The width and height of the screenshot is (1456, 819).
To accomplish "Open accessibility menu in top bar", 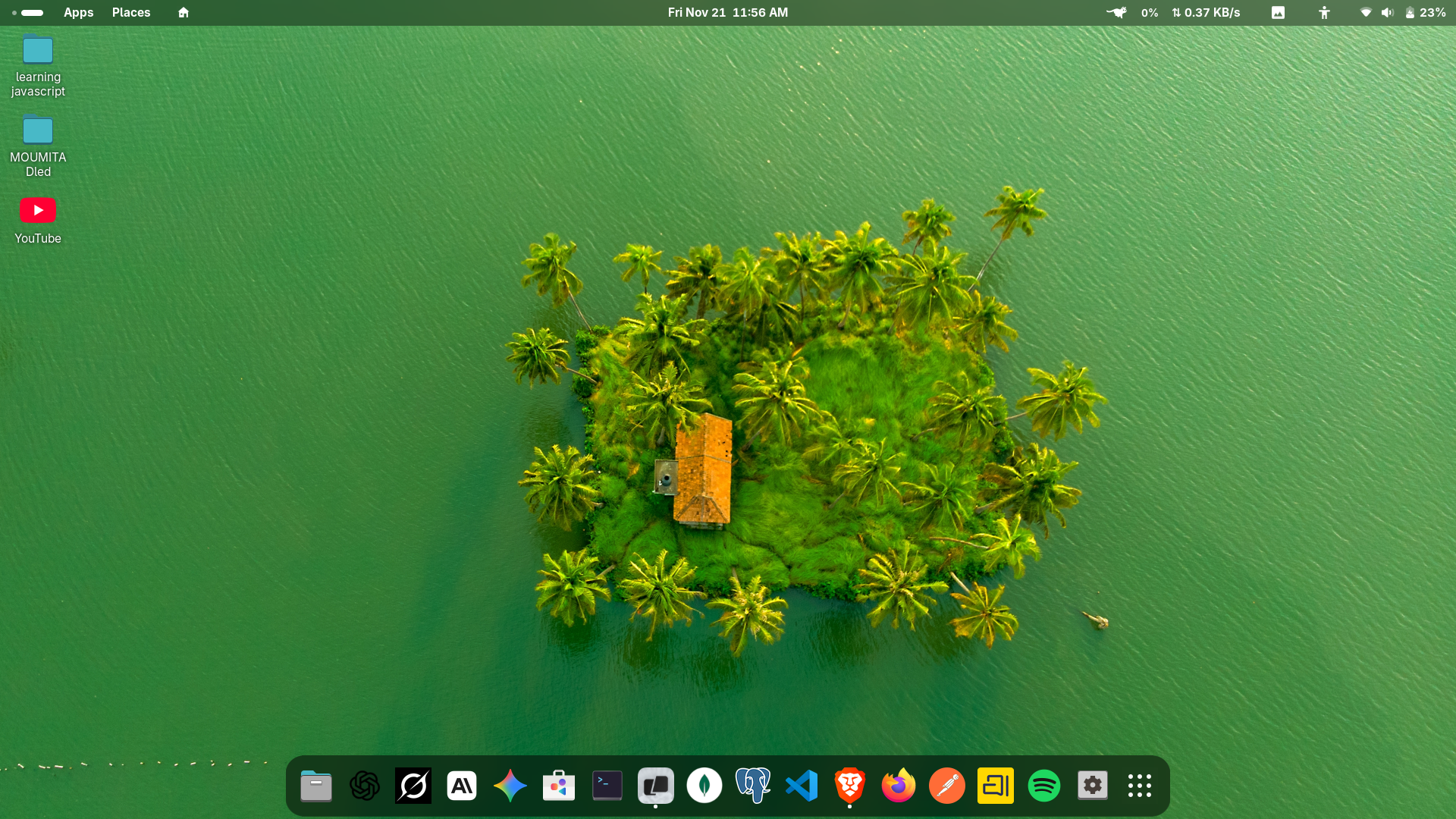I will pos(1324,12).
